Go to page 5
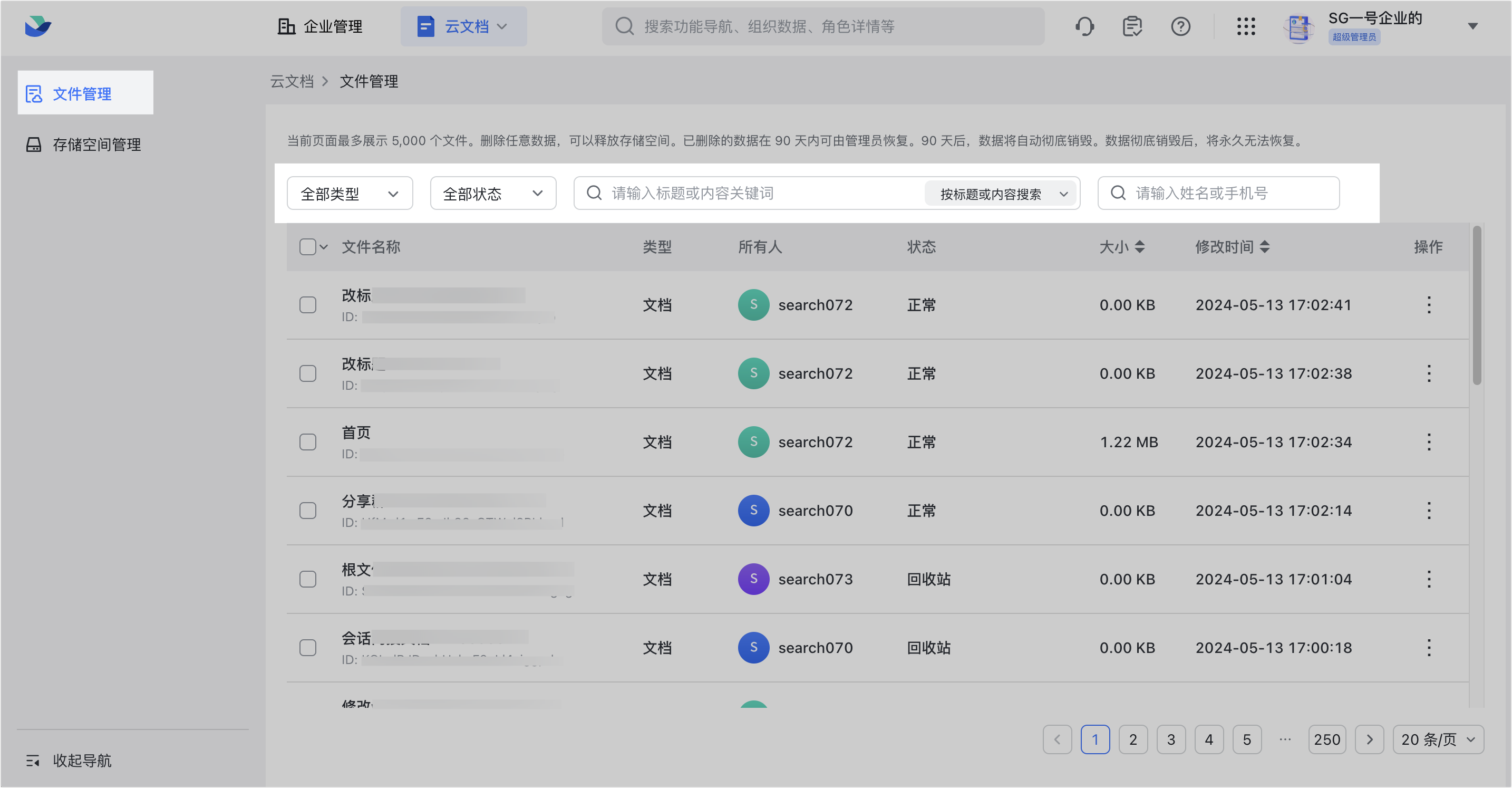The width and height of the screenshot is (1512, 788). 1247,739
